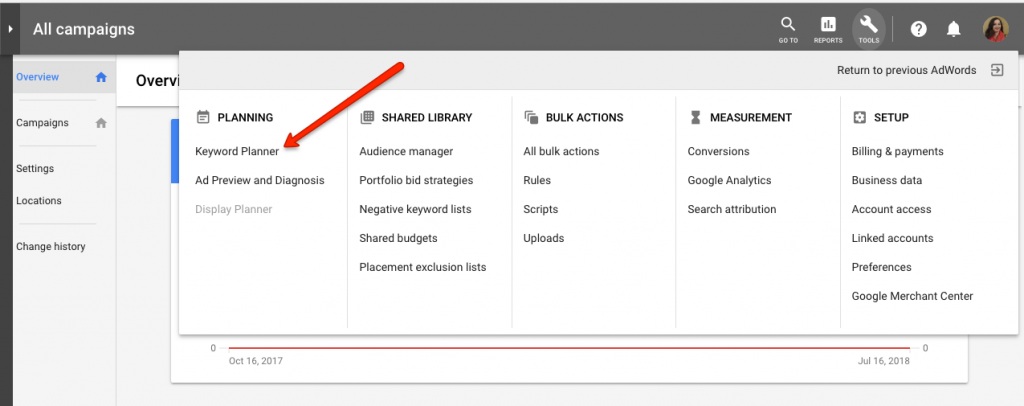Image resolution: width=1024 pixels, height=406 pixels.
Task: Open Search attribution
Action: tap(732, 210)
